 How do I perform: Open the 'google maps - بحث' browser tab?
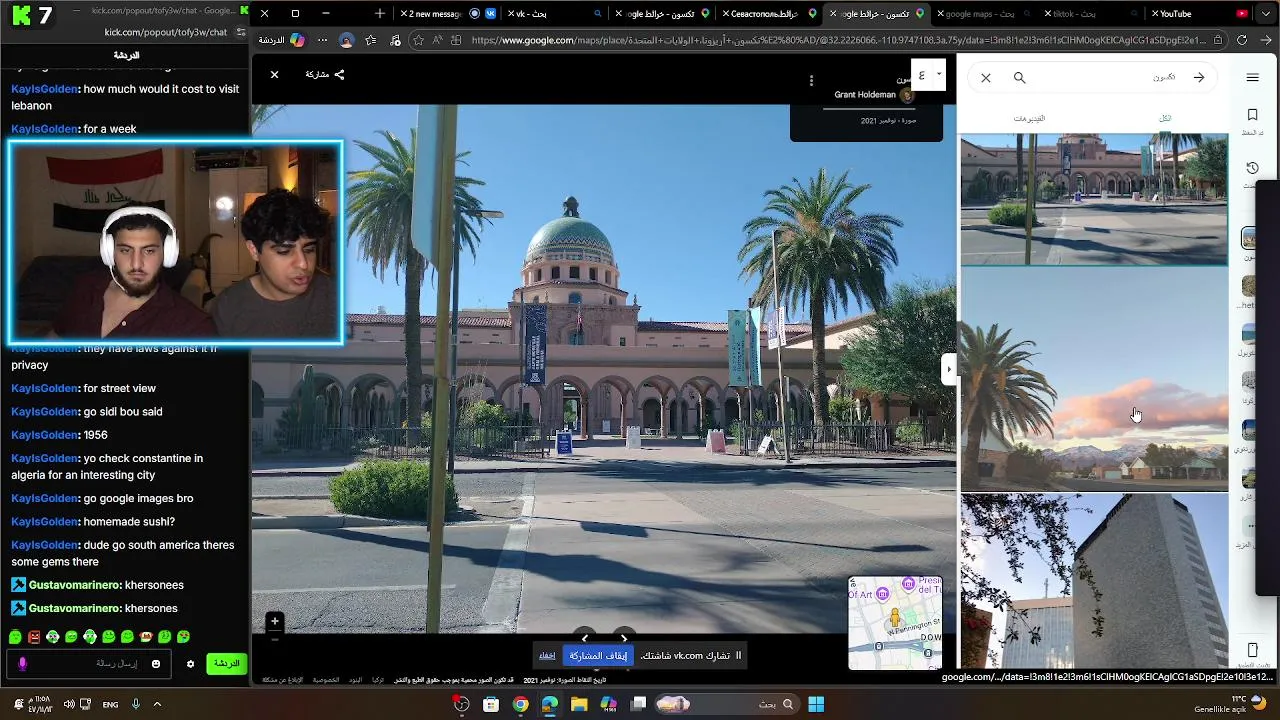click(x=985, y=14)
